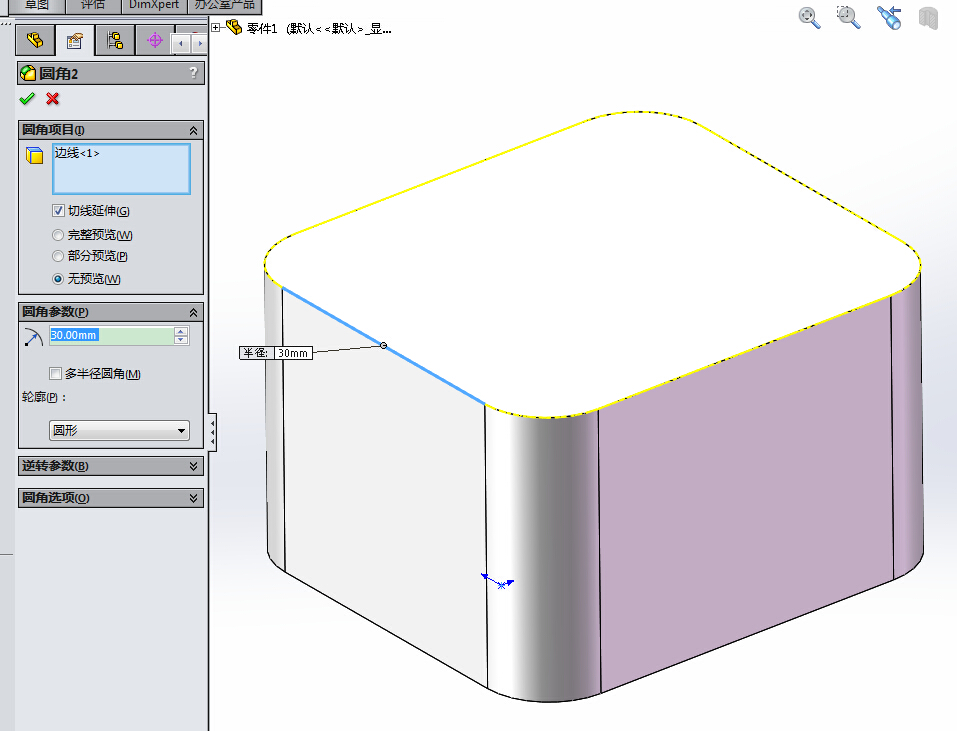Click the highlighted blue edge on model
The width and height of the screenshot is (957, 731).
tap(383, 345)
